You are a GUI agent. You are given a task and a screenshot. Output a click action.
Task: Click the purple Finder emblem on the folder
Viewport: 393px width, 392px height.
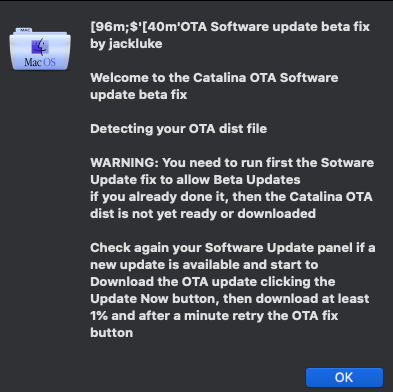point(40,47)
